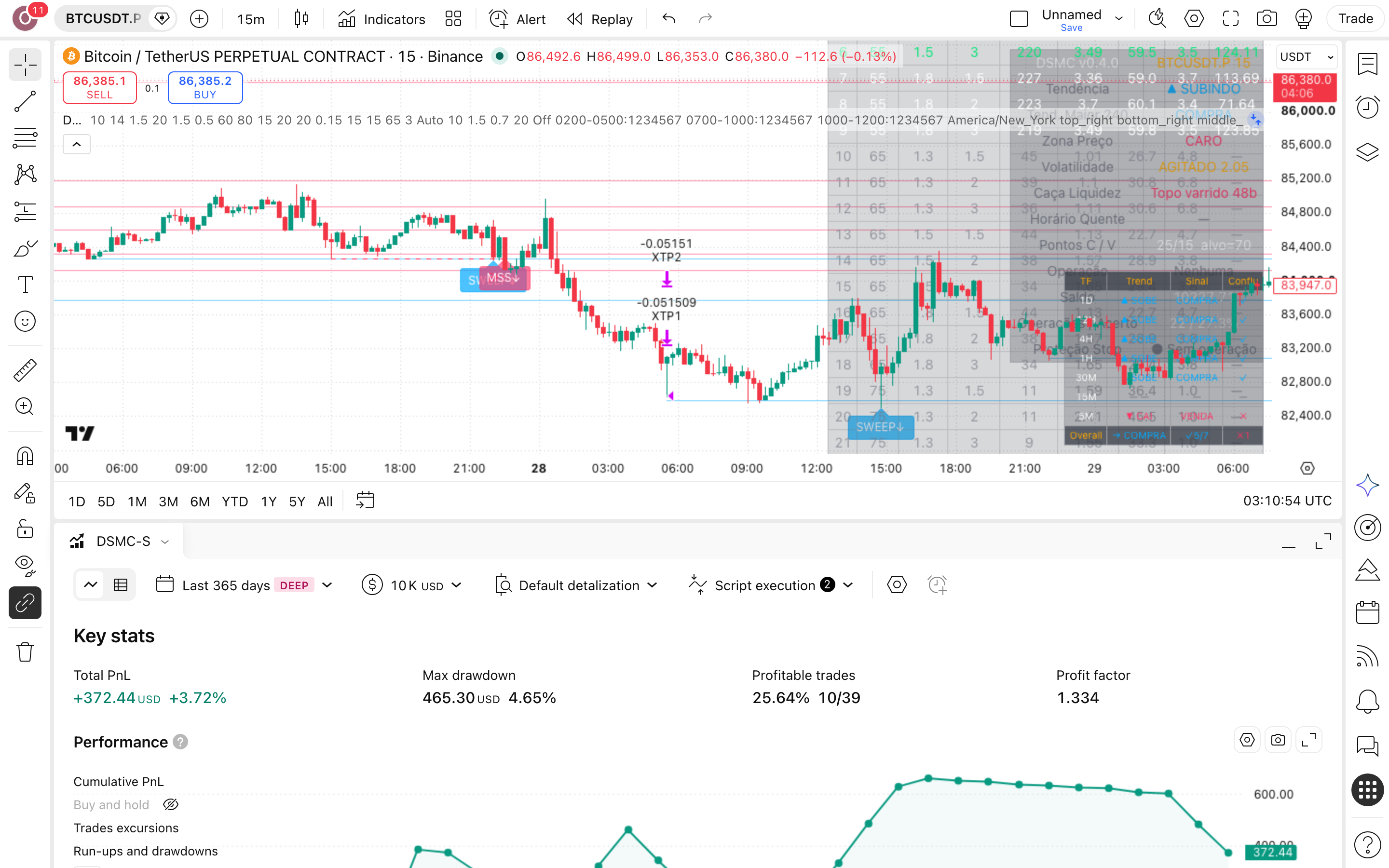This screenshot has height=868, width=1389.
Task: Select the Text tool in left toolbar
Action: pos(25,285)
